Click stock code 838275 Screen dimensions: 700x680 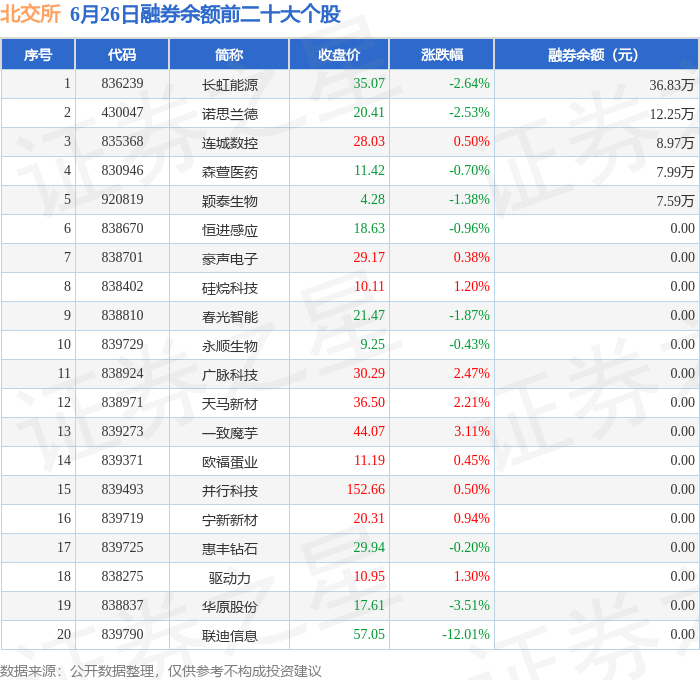[x=122, y=577]
